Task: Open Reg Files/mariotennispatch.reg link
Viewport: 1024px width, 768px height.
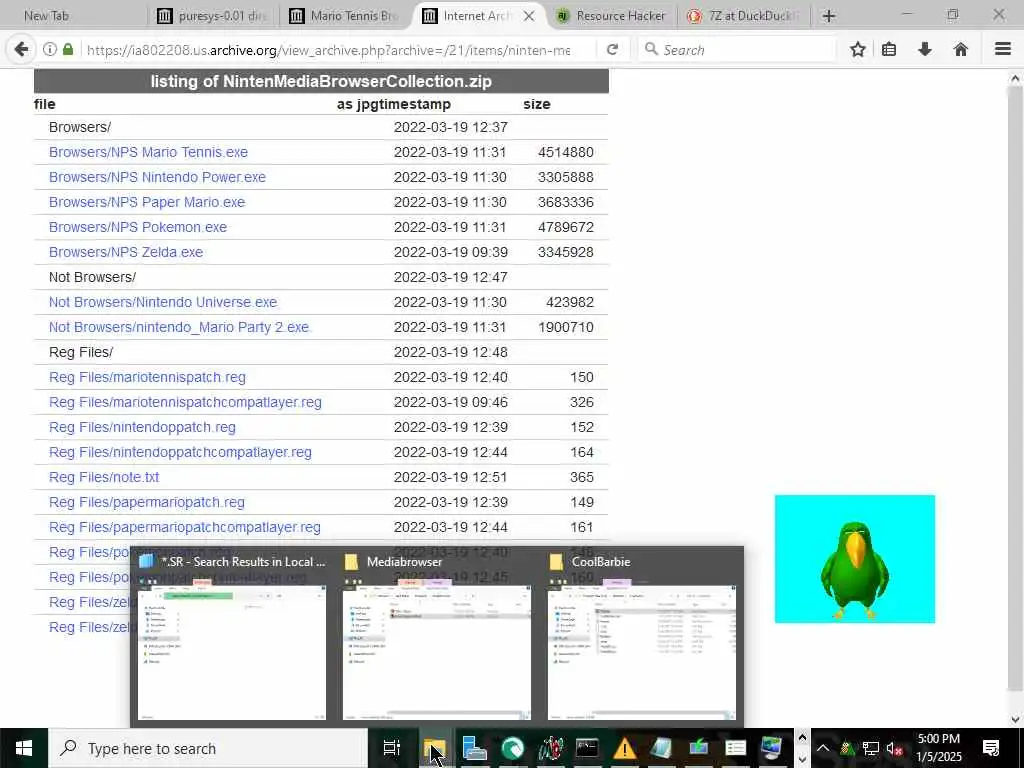Action: [147, 377]
